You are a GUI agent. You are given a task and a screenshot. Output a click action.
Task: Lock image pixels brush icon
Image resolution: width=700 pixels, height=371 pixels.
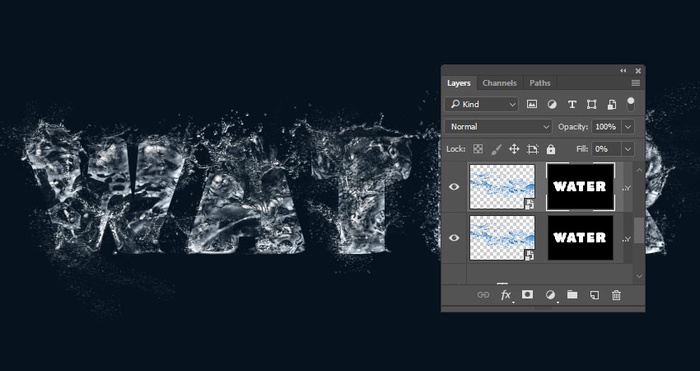[496, 149]
